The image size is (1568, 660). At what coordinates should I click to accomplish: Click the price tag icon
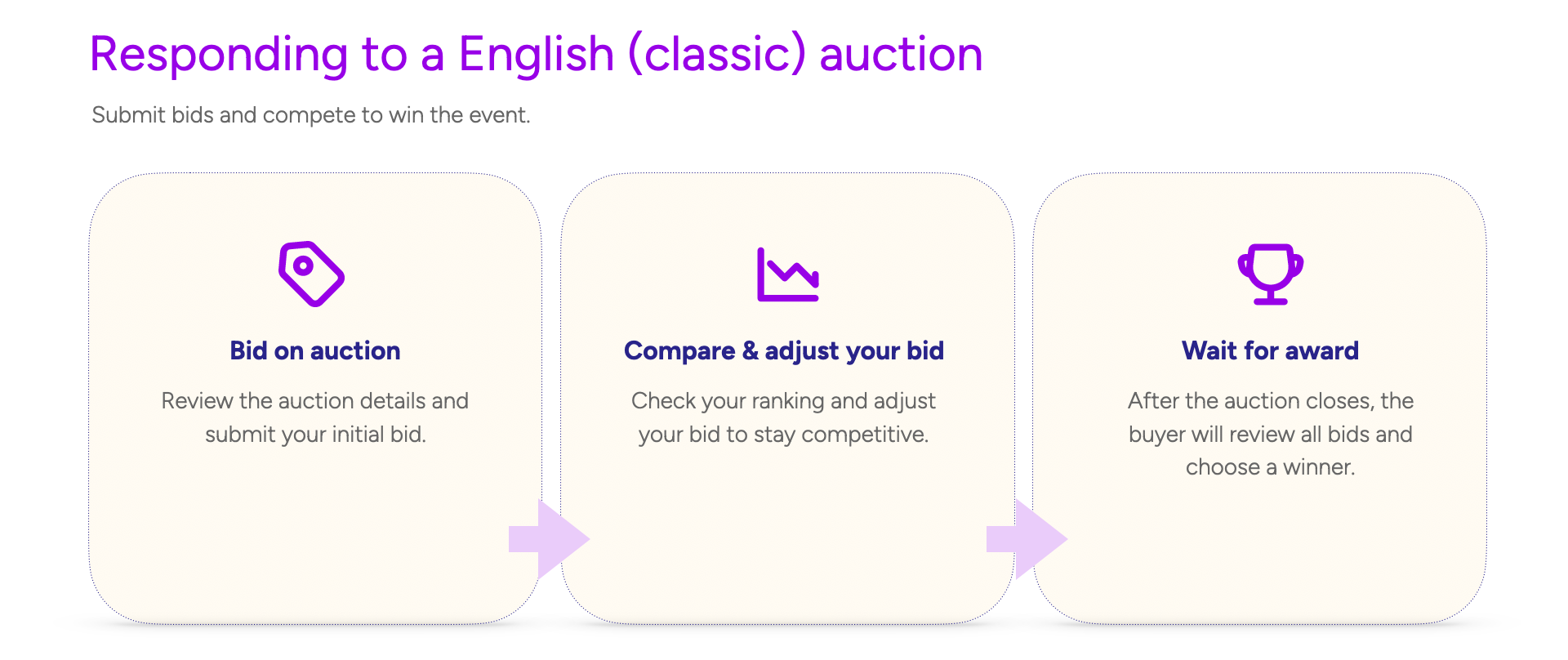coord(311,274)
